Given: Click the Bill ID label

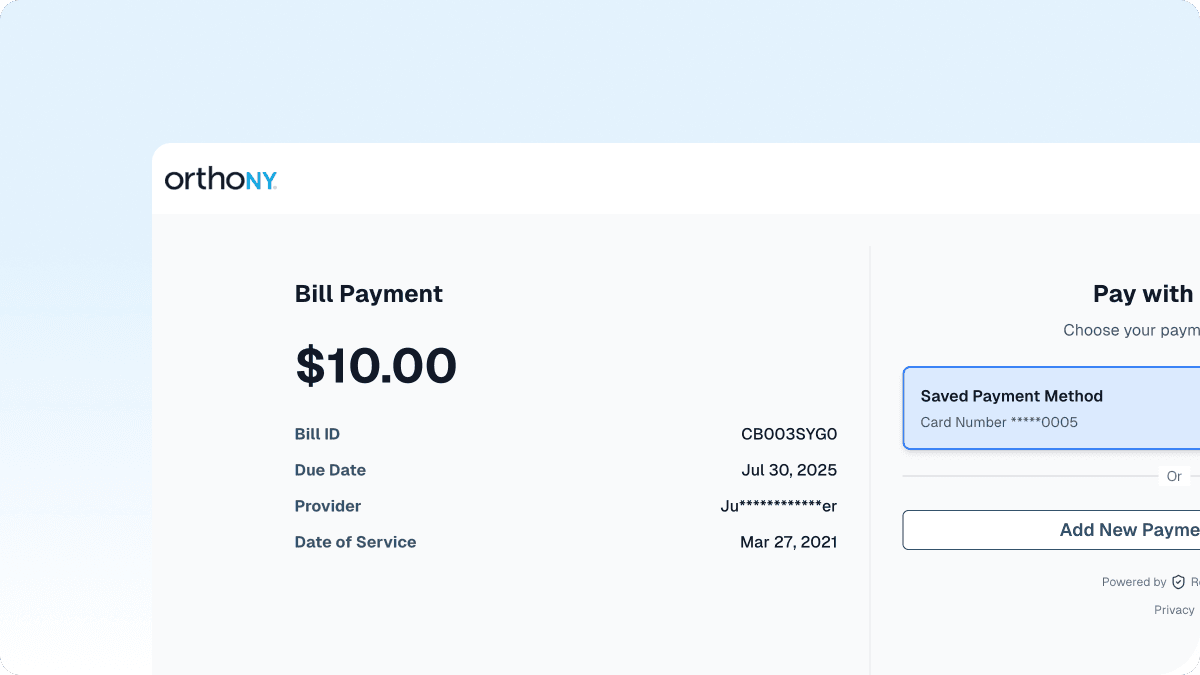Looking at the screenshot, I should [x=317, y=434].
